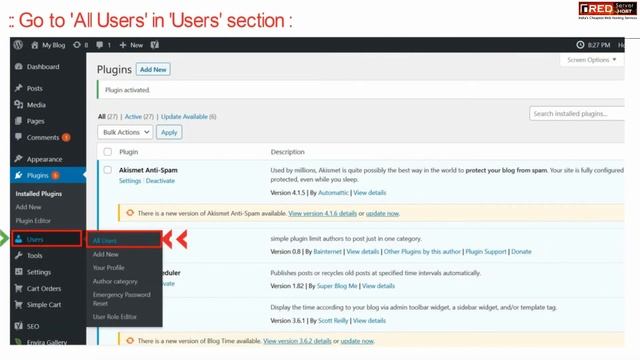The image size is (640, 360).
Task: Click View version 4.1.6 details link
Action: coord(322,213)
